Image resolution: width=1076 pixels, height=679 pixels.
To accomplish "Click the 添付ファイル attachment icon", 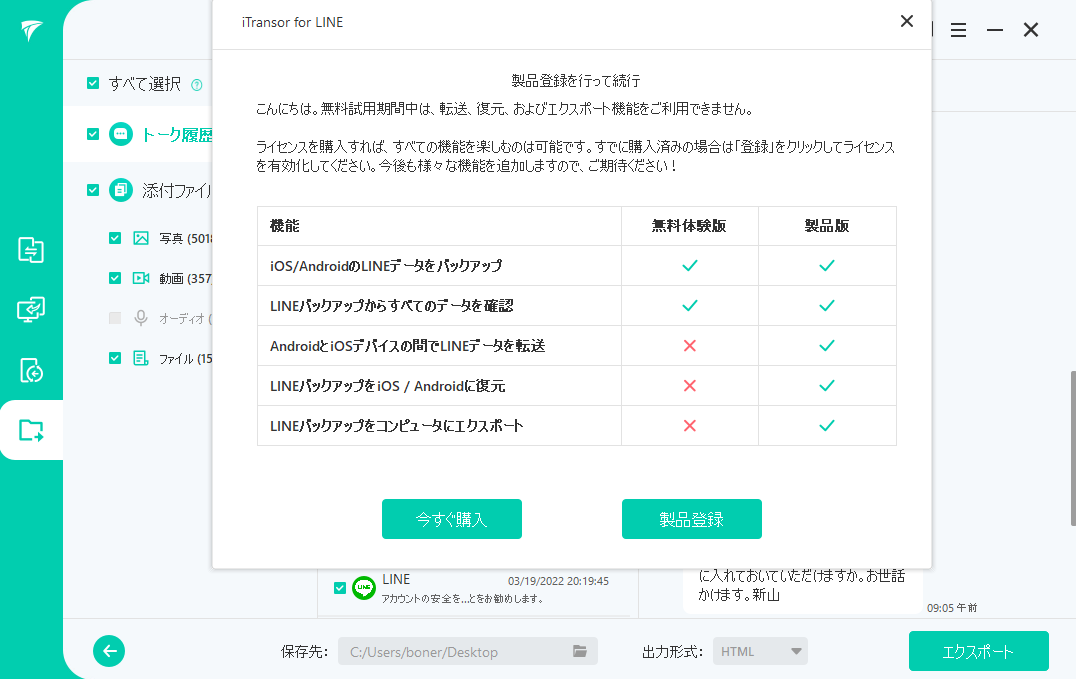I will pyautogui.click(x=121, y=189).
